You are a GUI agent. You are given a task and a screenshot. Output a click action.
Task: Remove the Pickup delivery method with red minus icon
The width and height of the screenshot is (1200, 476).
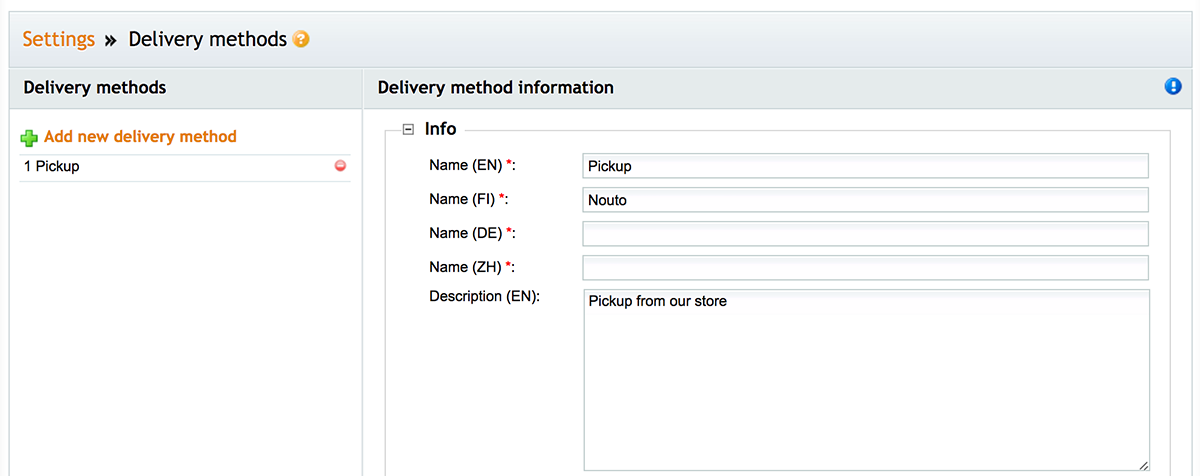pyautogui.click(x=340, y=166)
